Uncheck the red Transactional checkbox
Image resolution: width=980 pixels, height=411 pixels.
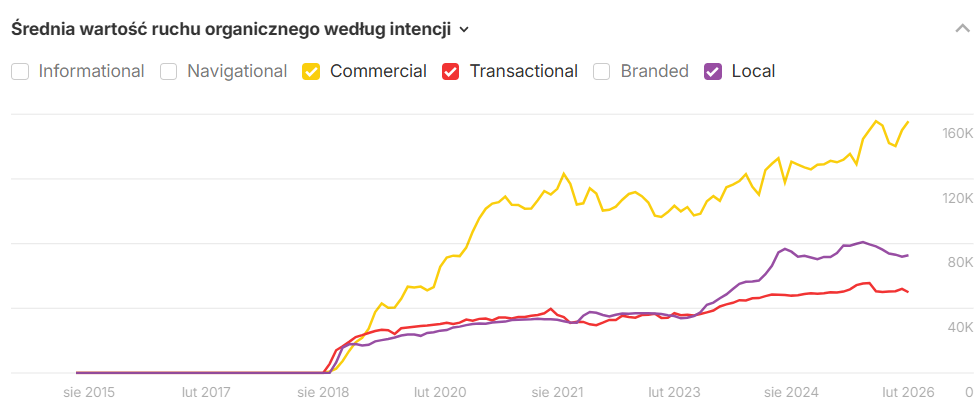451,71
